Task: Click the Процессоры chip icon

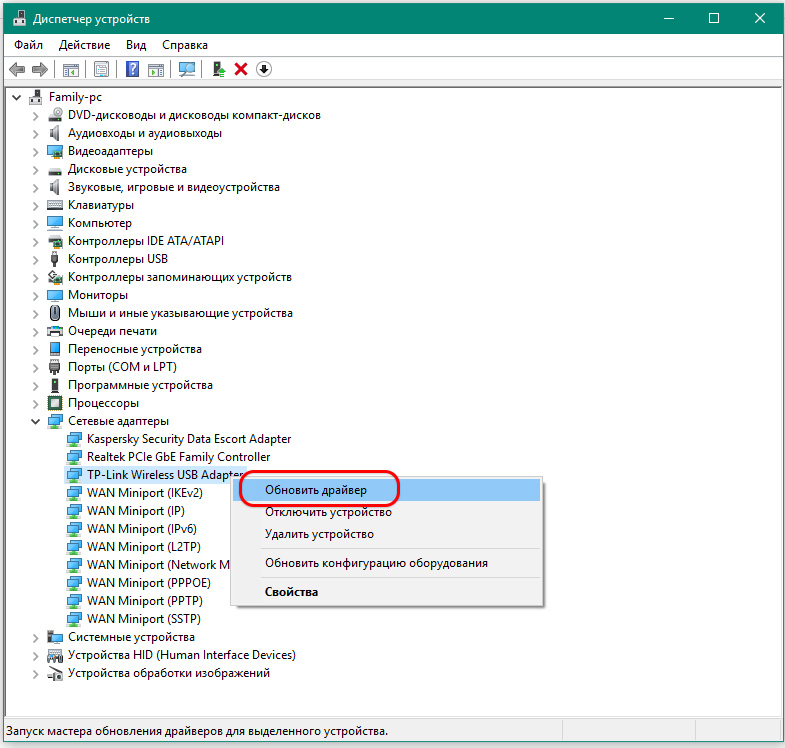Action: (55, 403)
